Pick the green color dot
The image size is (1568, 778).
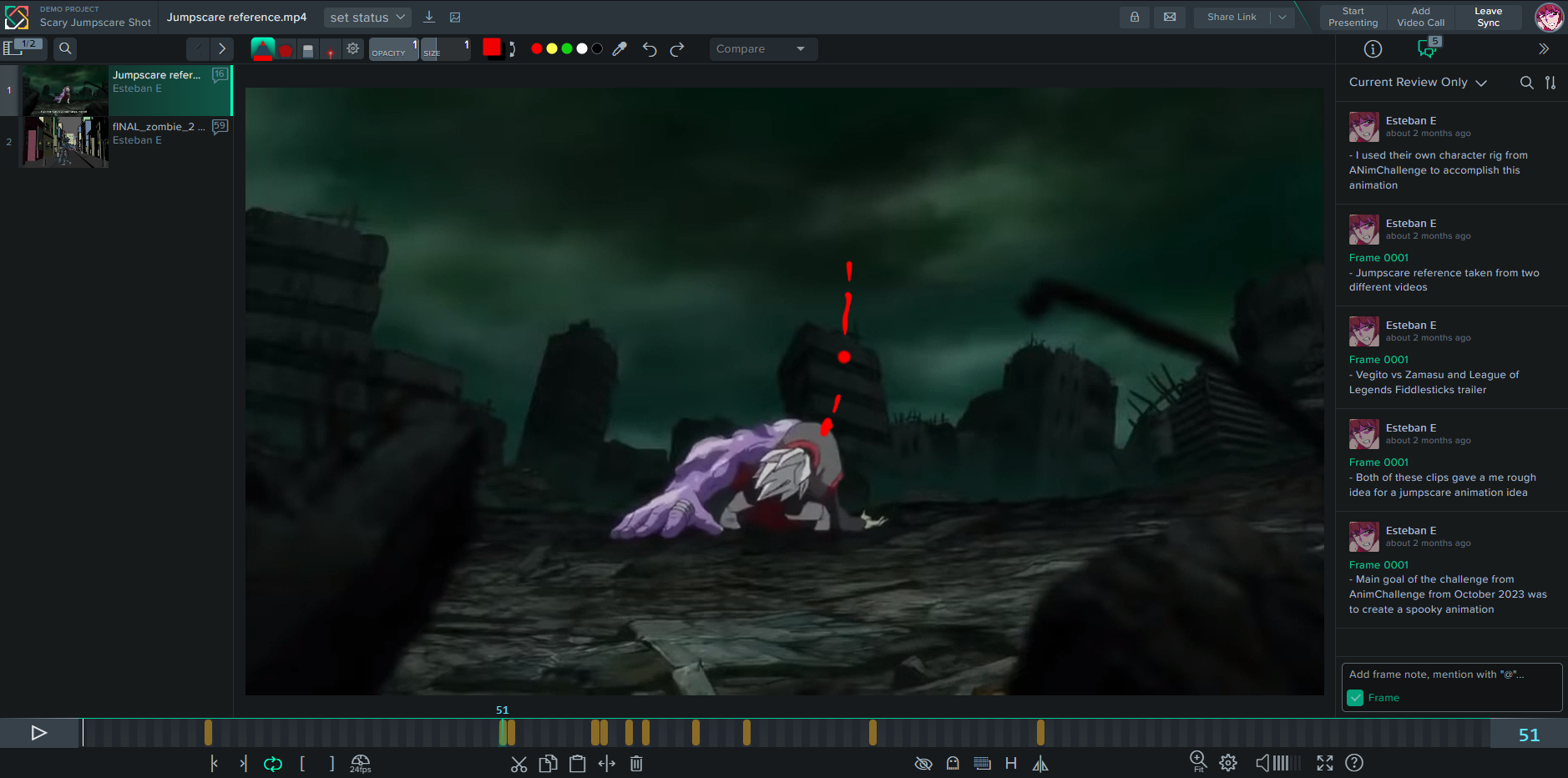point(567,48)
